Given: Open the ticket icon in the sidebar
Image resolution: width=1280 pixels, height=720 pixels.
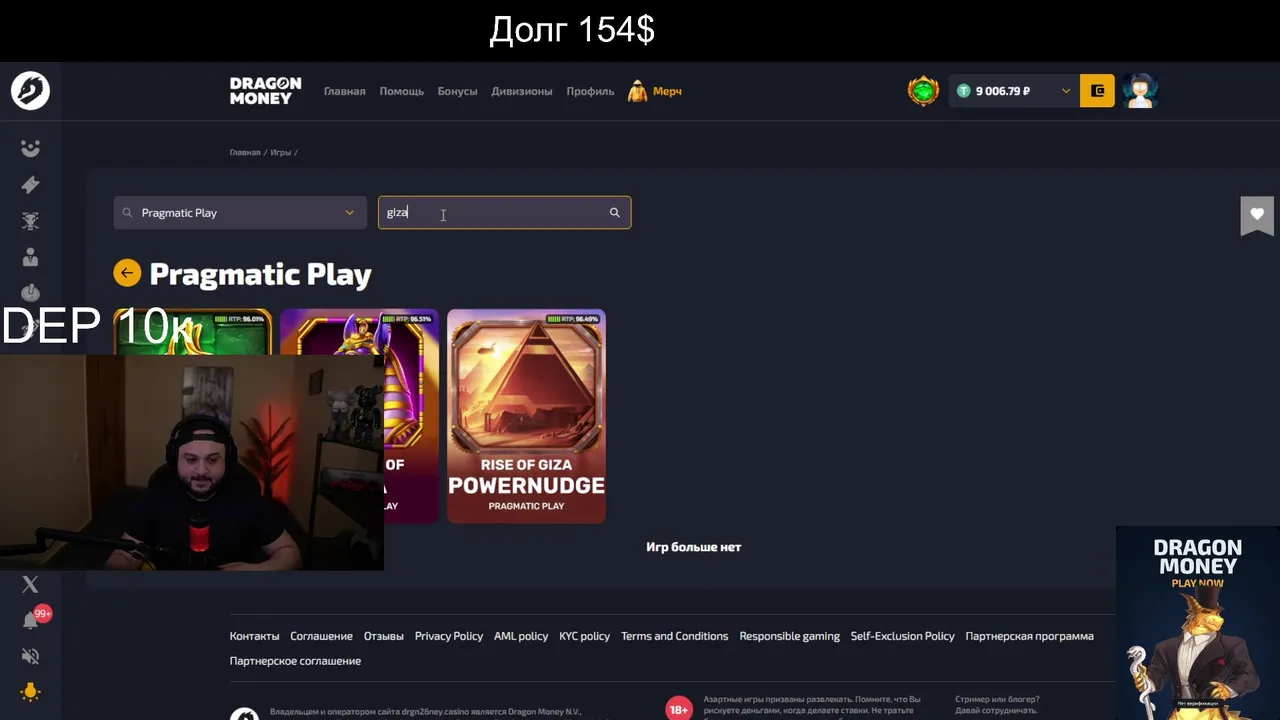Looking at the screenshot, I should (x=30, y=185).
